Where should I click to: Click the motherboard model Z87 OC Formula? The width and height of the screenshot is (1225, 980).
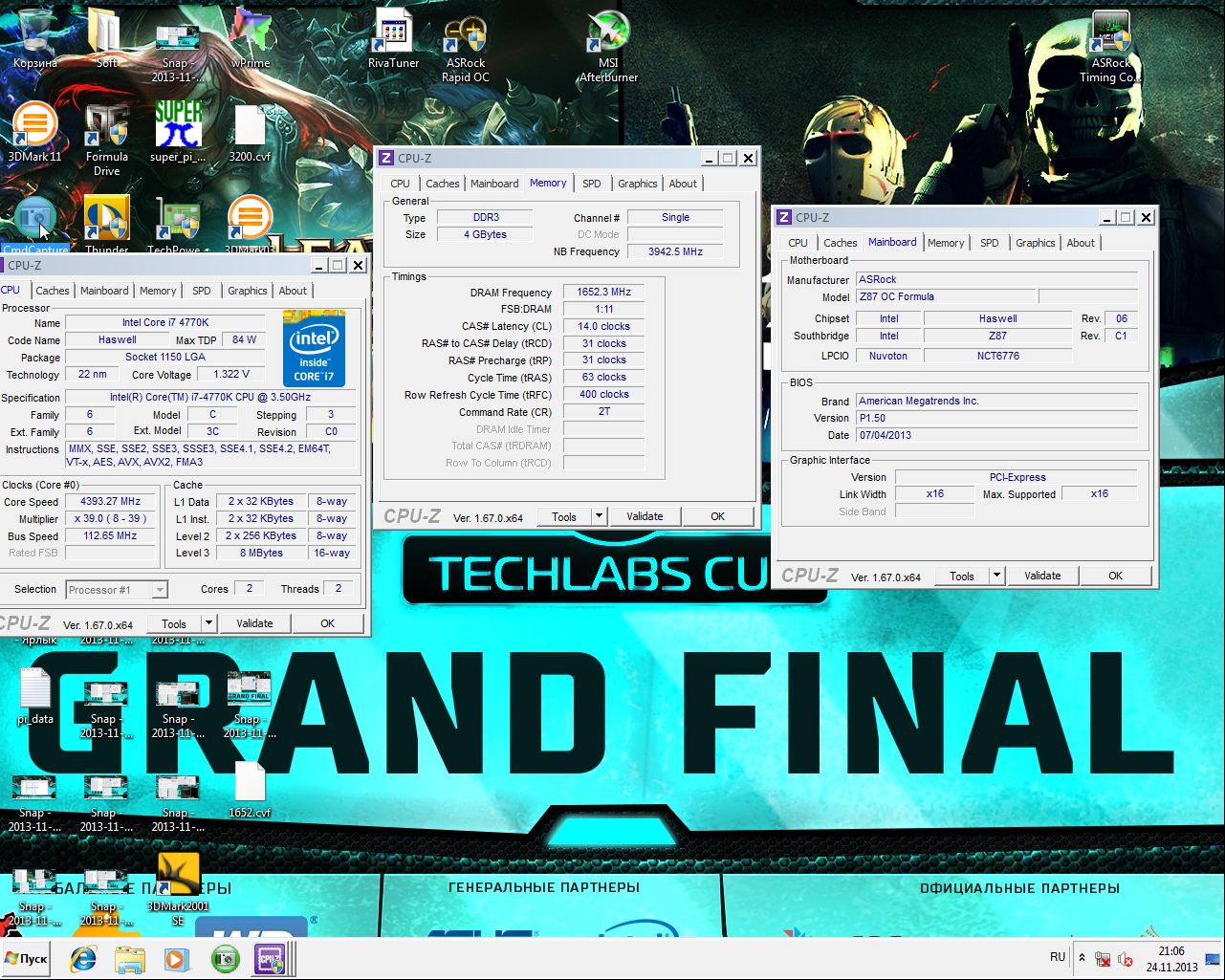click(945, 297)
